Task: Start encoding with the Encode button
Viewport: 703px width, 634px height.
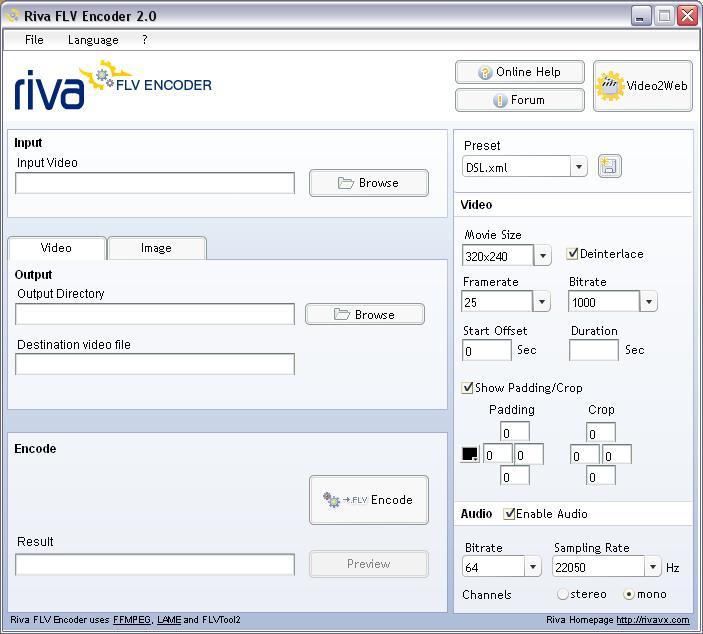Action: pos(369,500)
